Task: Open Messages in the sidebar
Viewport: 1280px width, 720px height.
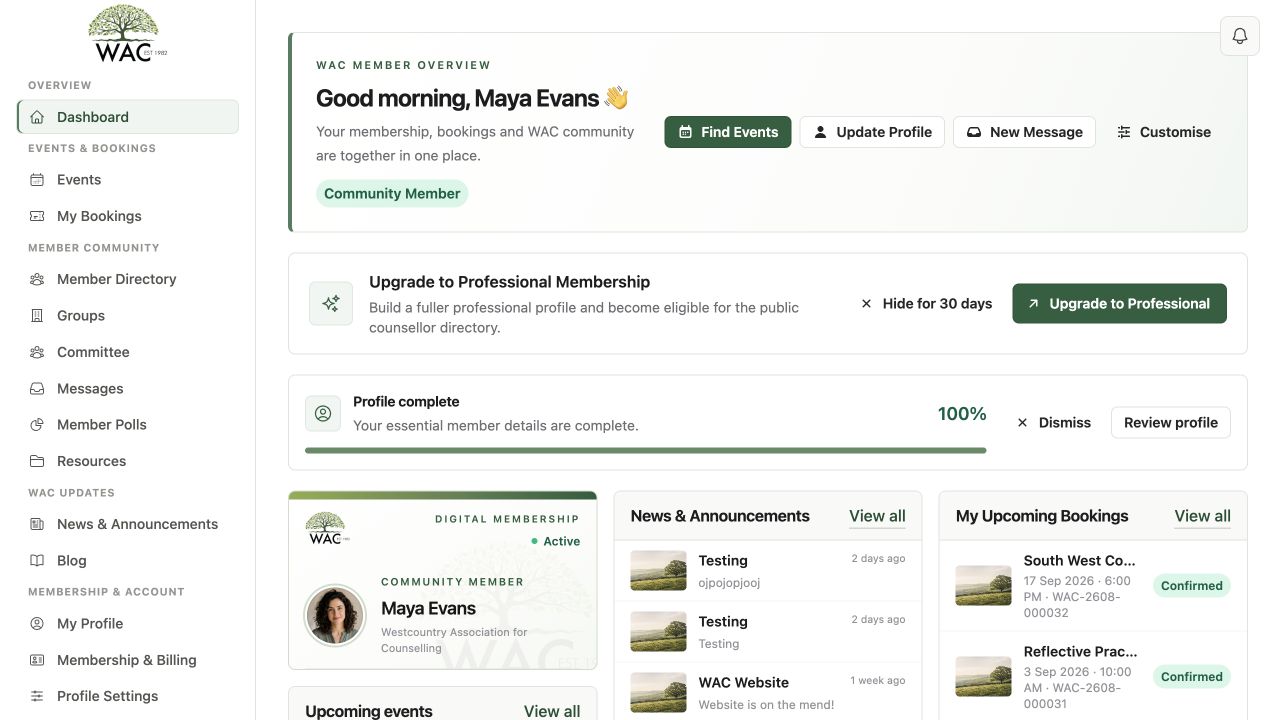Action: click(x=128, y=389)
